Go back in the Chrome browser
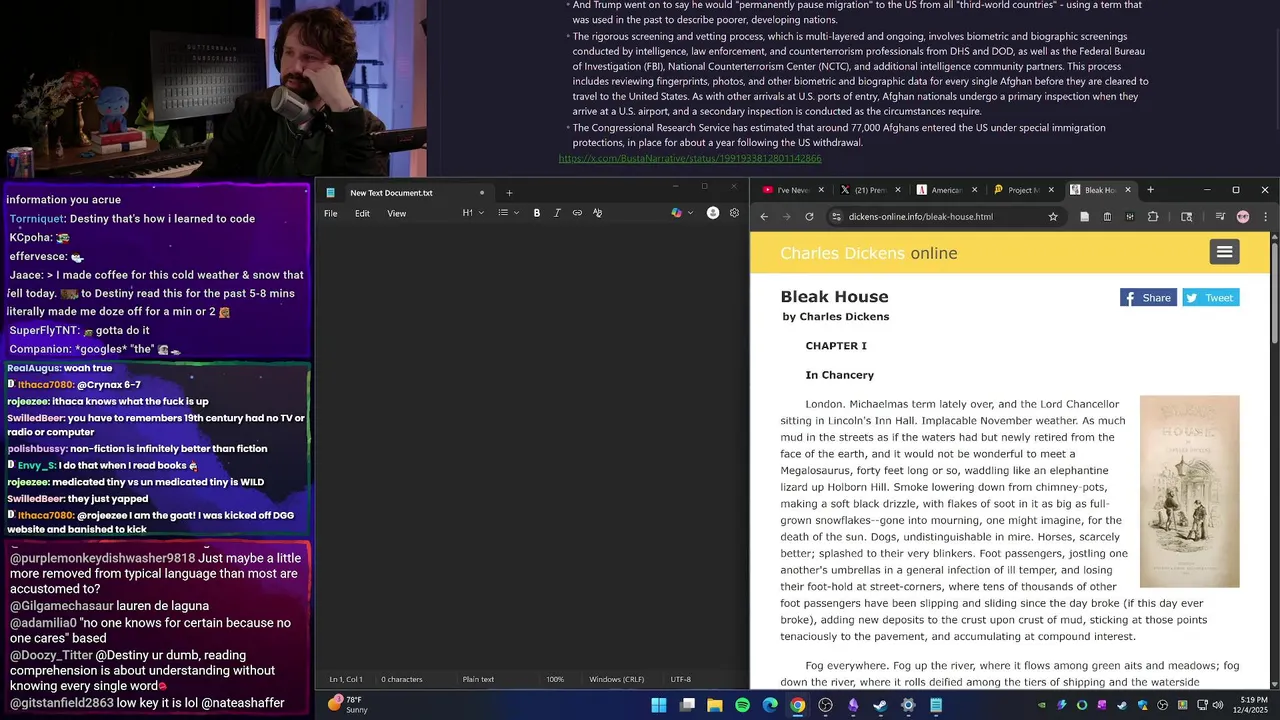 [764, 217]
